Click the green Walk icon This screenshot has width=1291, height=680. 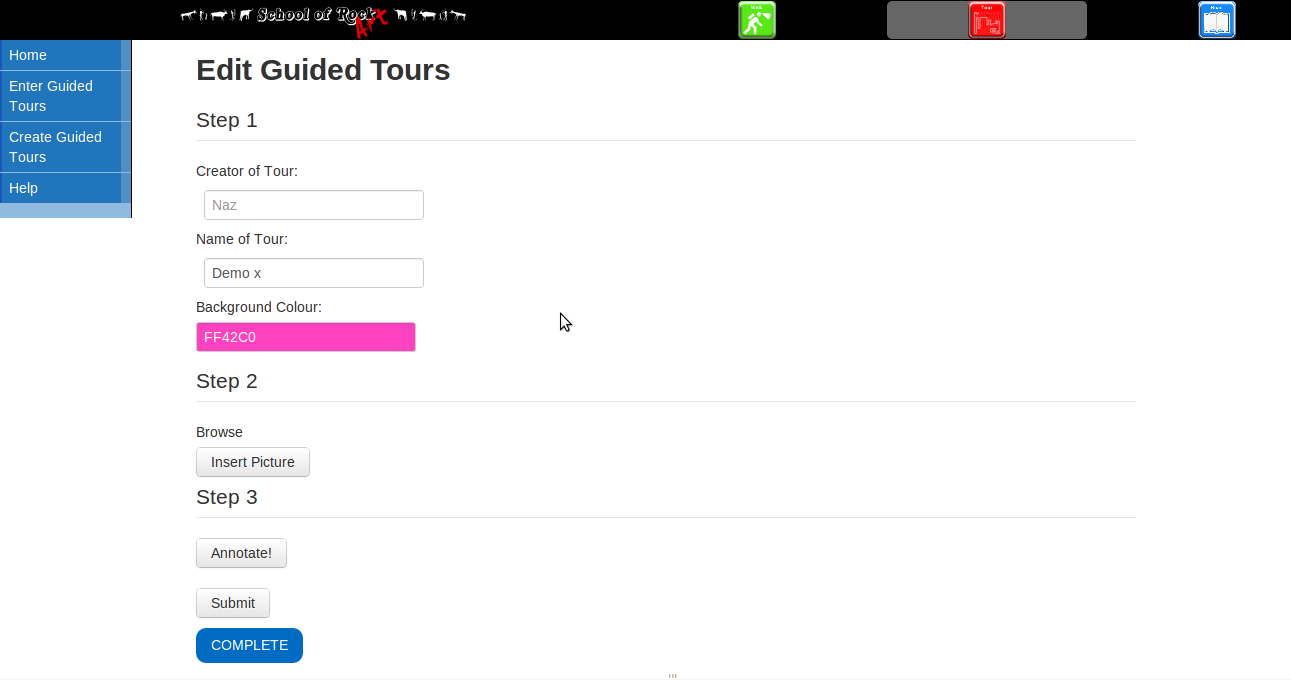tap(757, 20)
